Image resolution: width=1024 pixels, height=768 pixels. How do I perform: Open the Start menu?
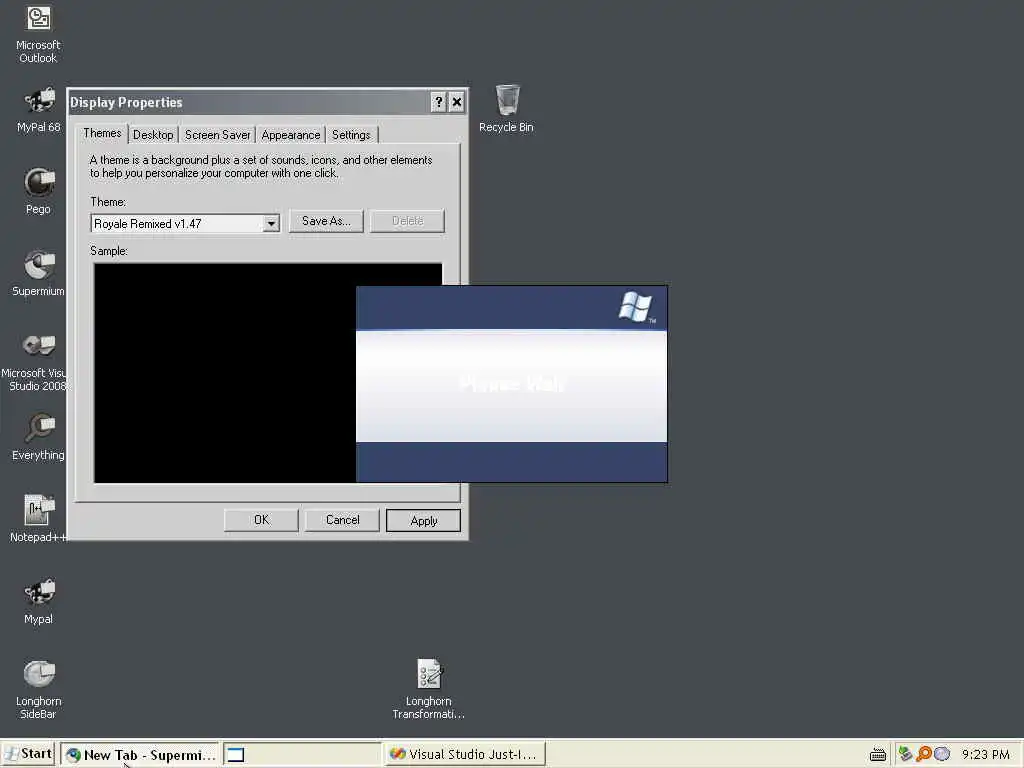[28, 754]
